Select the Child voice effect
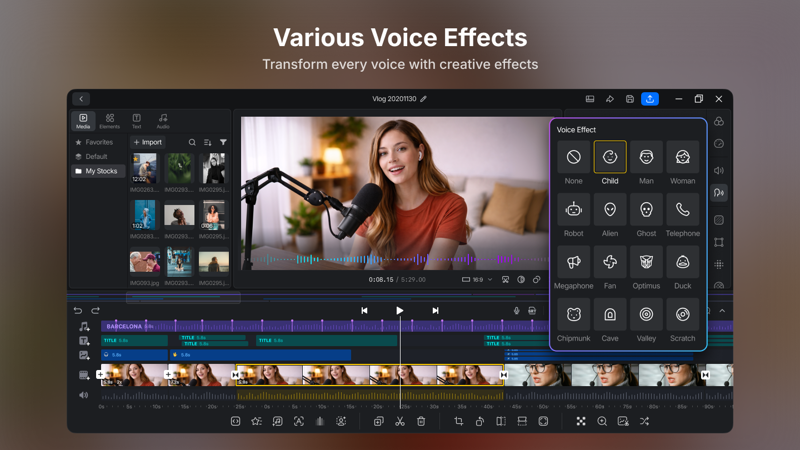The width and height of the screenshot is (800, 450). [610, 157]
